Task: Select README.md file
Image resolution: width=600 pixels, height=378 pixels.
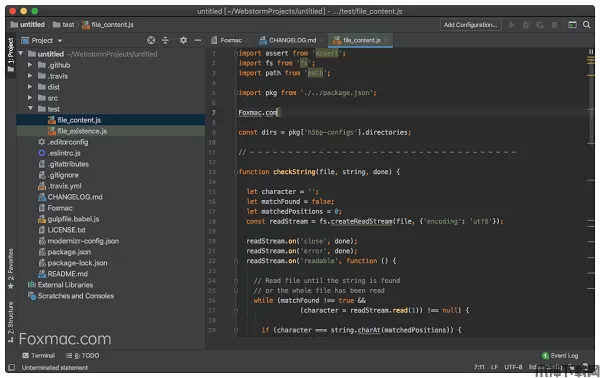Action: (63, 274)
